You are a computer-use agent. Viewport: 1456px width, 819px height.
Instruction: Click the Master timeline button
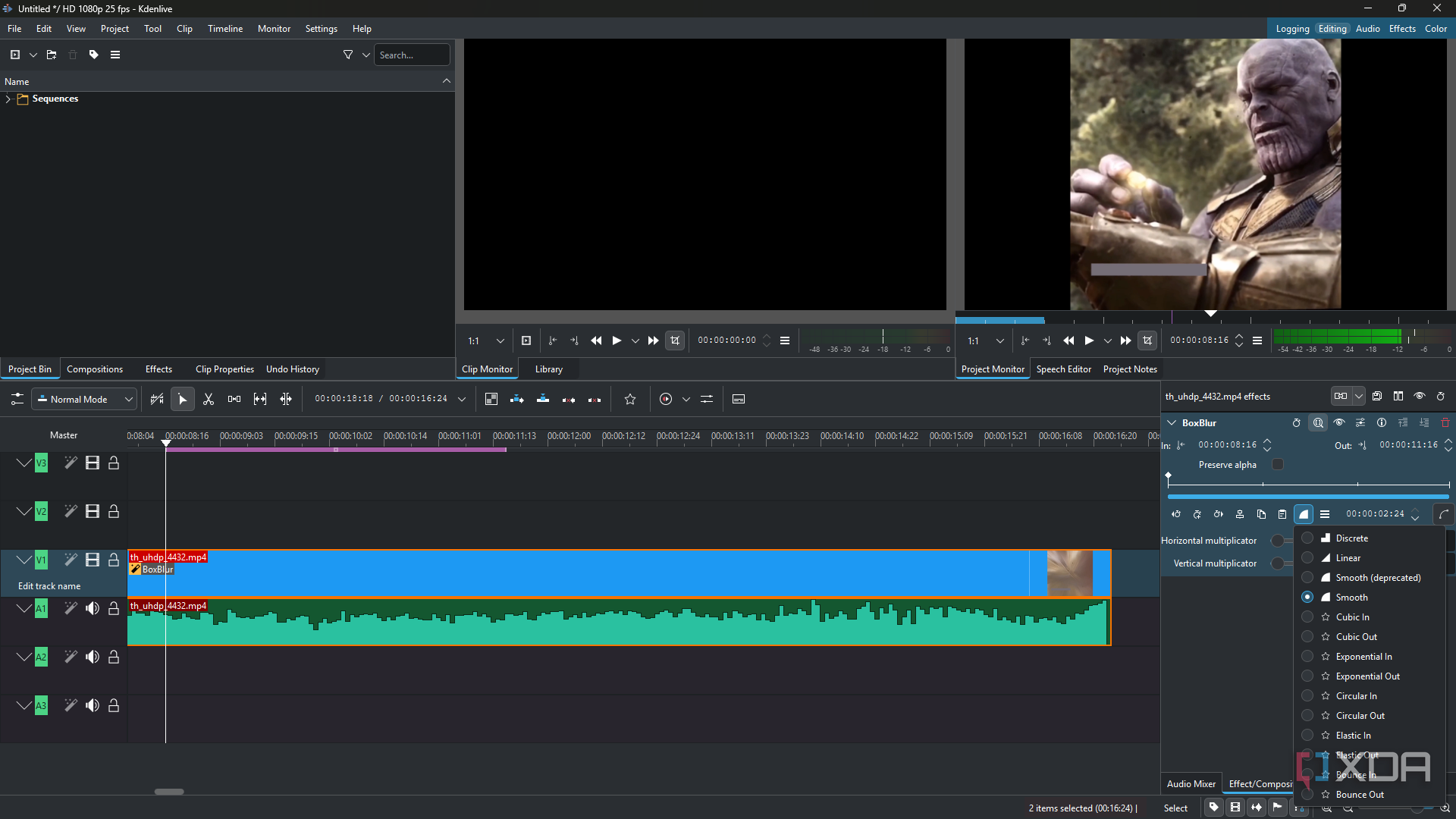tap(64, 435)
